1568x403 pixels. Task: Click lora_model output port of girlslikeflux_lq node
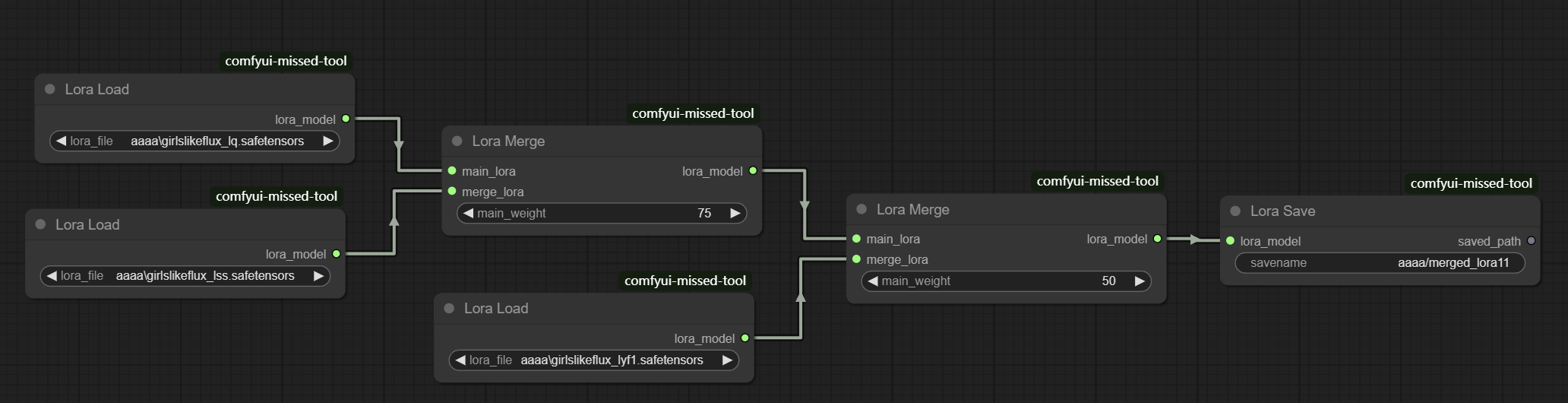[x=346, y=119]
